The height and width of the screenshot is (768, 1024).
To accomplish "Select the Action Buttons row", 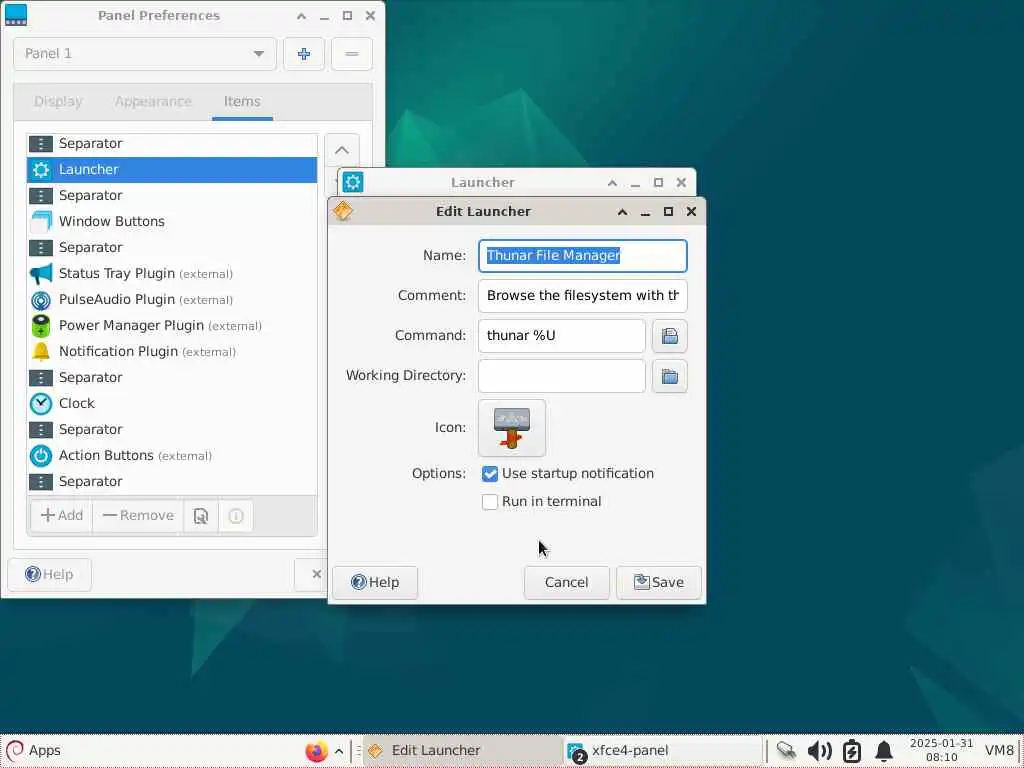I will point(172,456).
